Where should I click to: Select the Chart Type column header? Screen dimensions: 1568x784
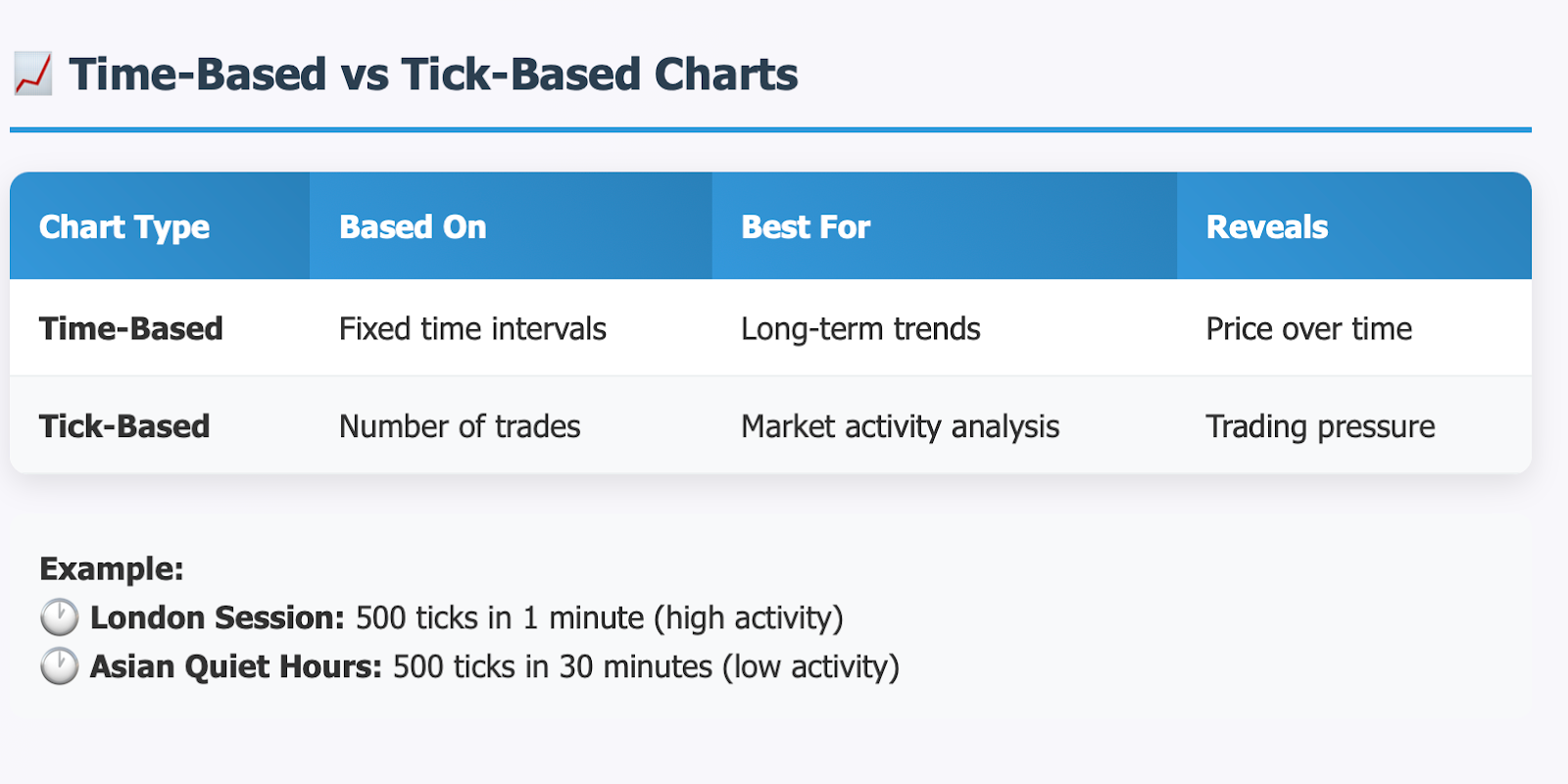click(x=124, y=227)
